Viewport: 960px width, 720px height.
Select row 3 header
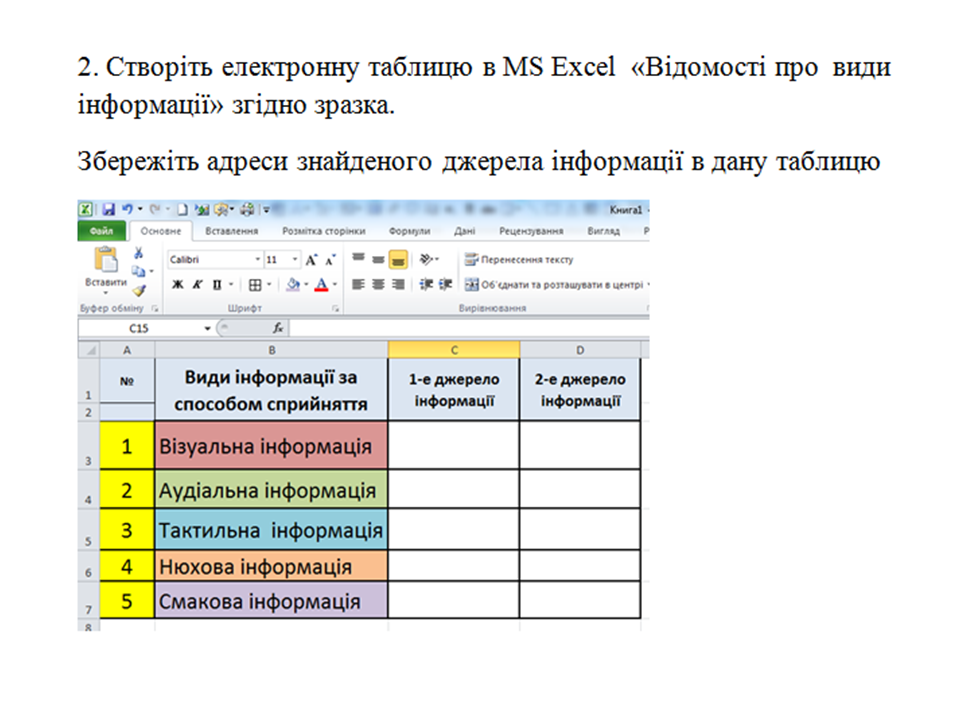89,446
